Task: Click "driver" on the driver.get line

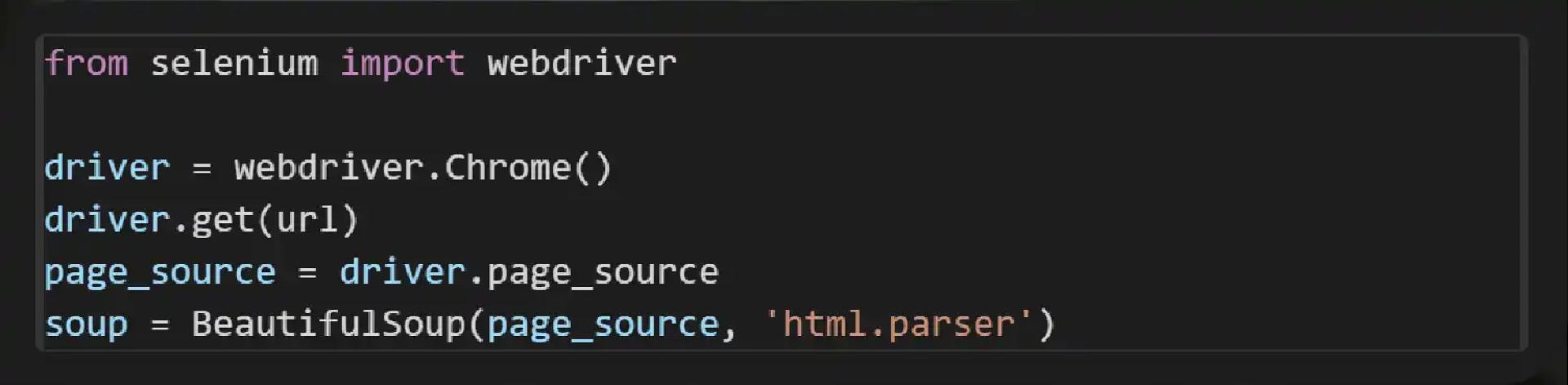Action: 107,220
